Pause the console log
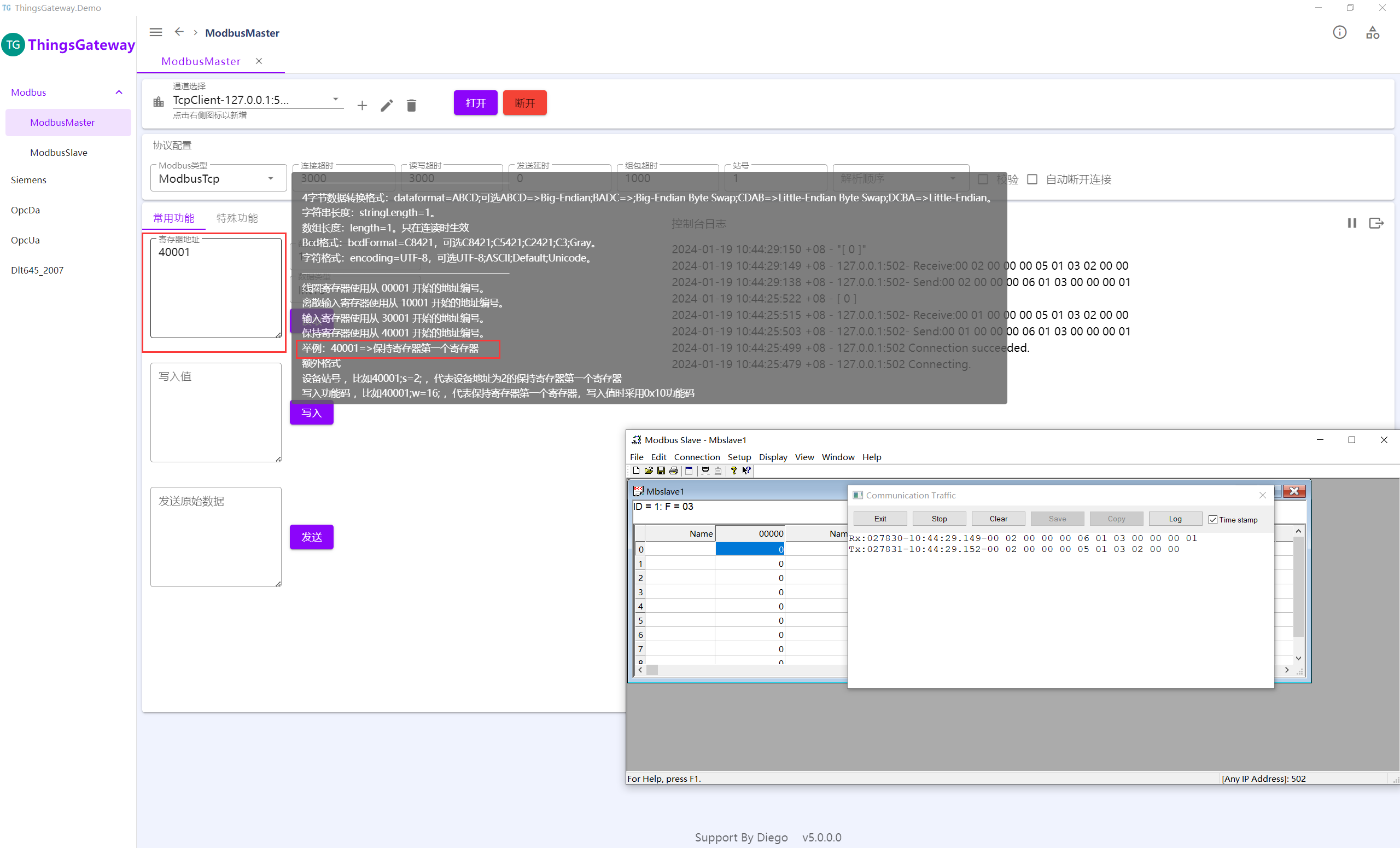This screenshot has height=848, width=1400. tap(1352, 223)
